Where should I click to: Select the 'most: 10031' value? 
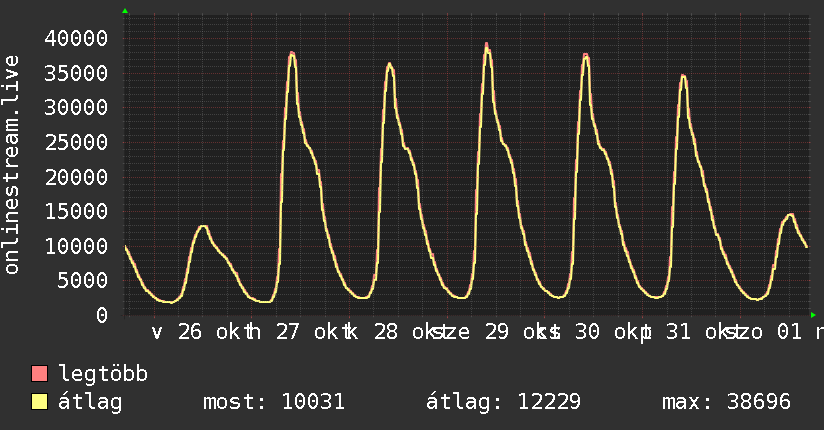tap(274, 402)
